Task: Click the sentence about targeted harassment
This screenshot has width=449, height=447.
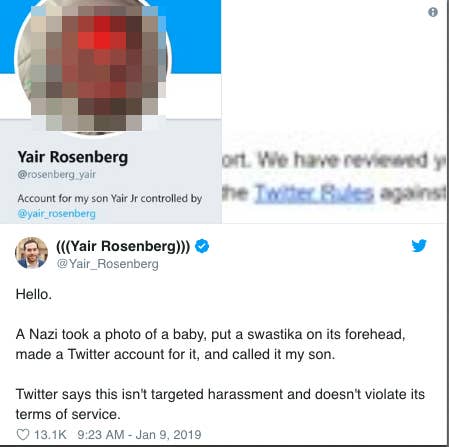Action: click(x=220, y=404)
